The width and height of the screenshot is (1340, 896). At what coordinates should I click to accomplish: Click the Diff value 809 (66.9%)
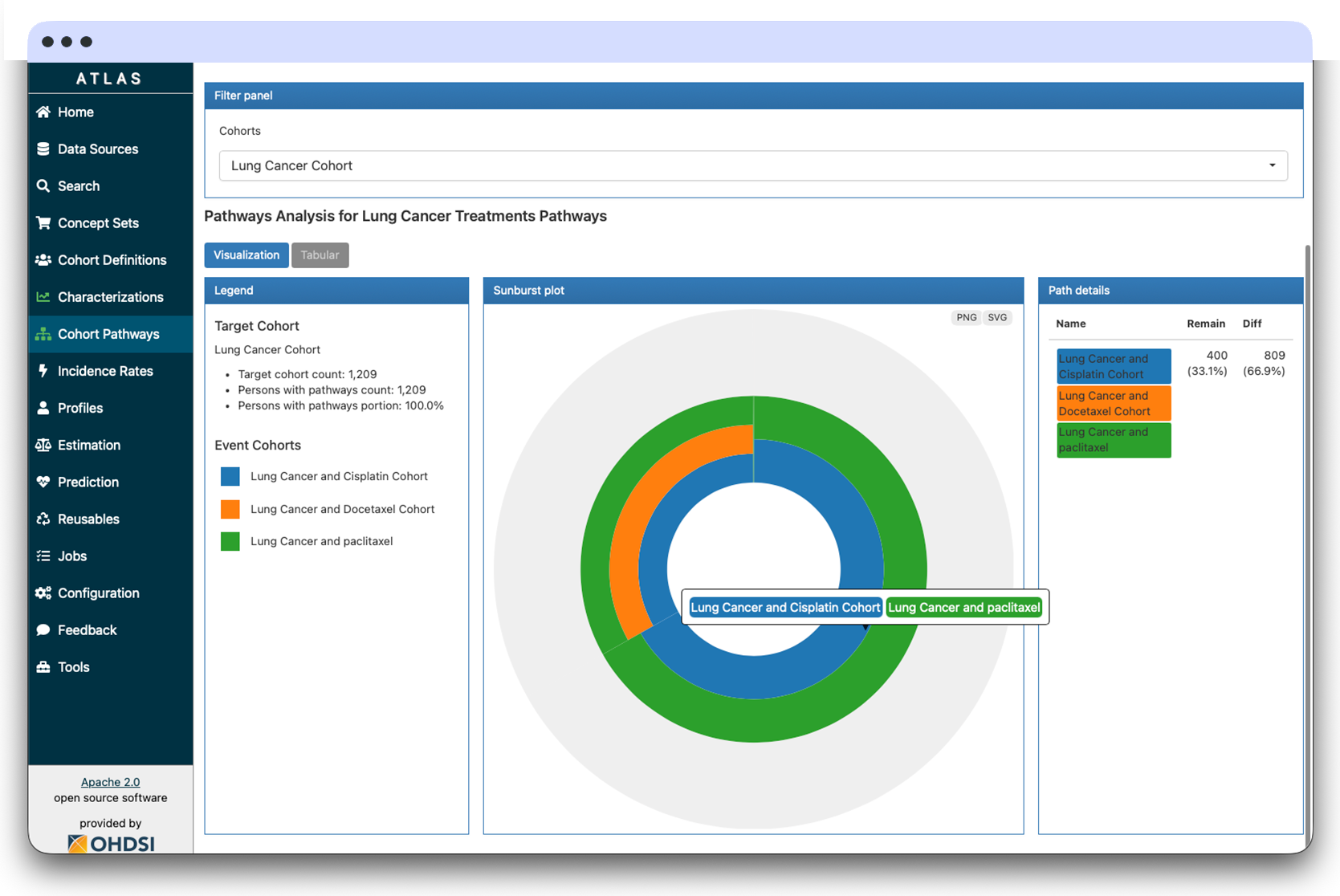1264,363
